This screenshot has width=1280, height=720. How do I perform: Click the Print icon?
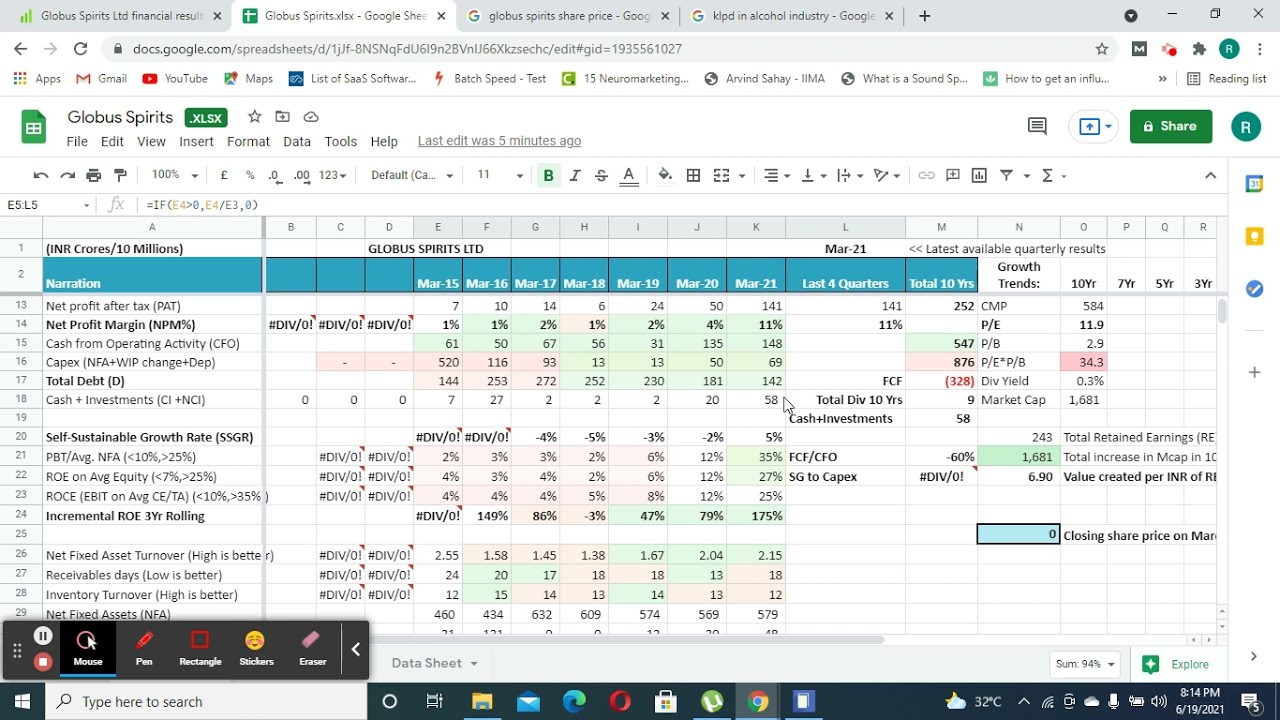94,175
